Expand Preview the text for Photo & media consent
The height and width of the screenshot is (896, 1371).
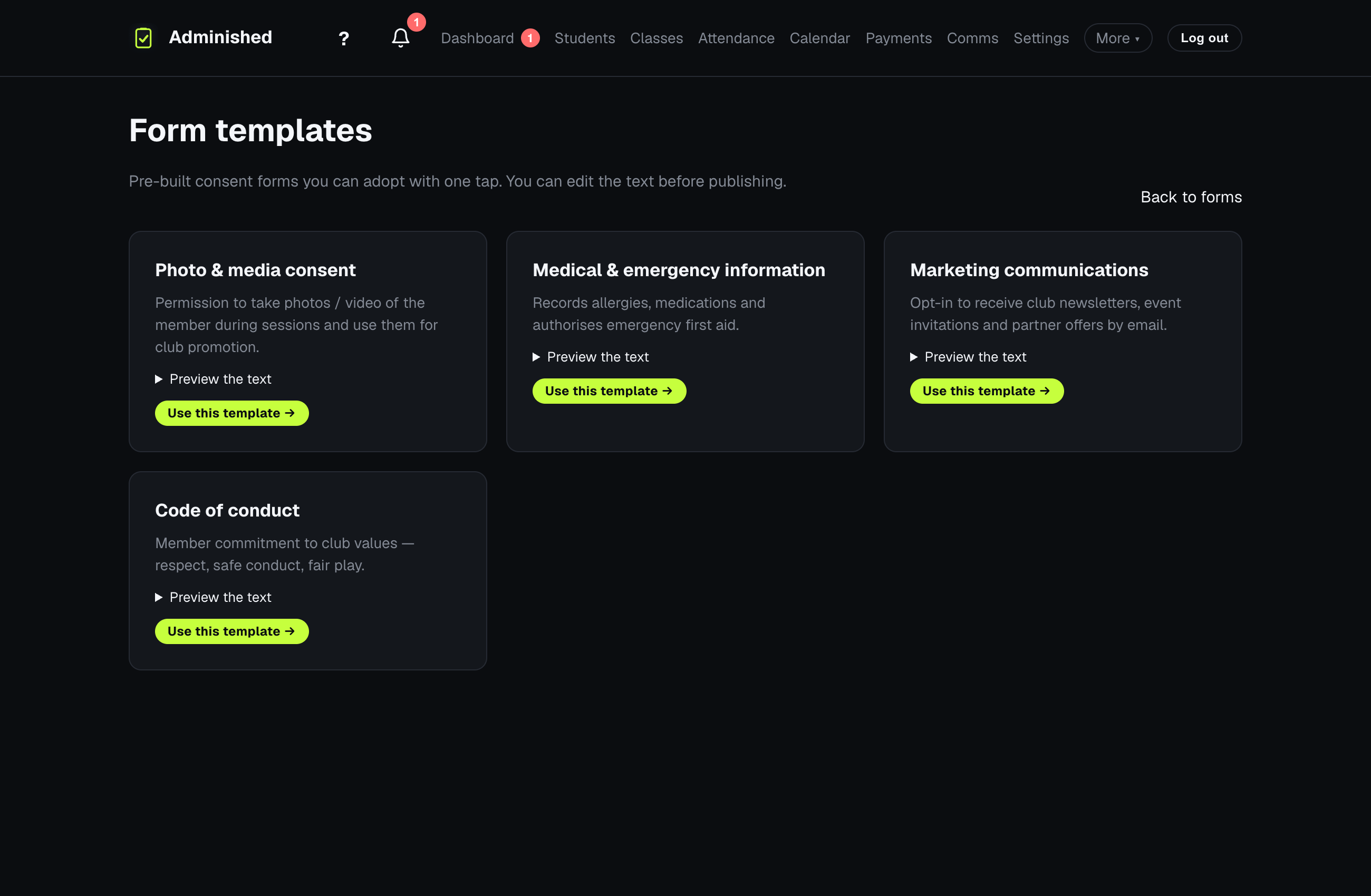coord(213,379)
